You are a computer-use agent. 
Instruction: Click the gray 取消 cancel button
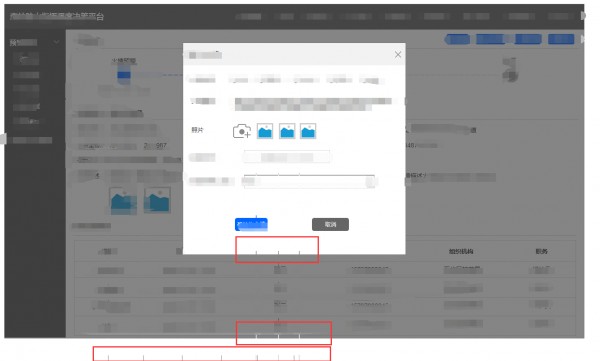pyautogui.click(x=330, y=224)
